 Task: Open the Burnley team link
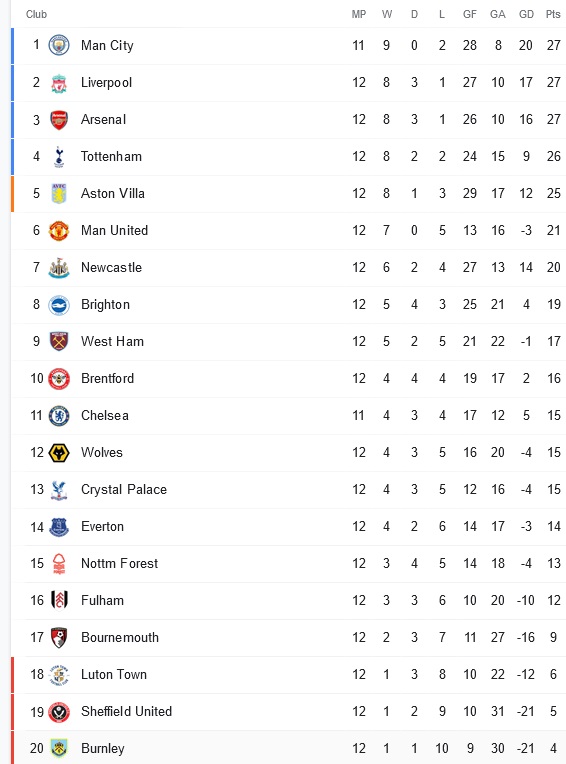[x=103, y=748]
